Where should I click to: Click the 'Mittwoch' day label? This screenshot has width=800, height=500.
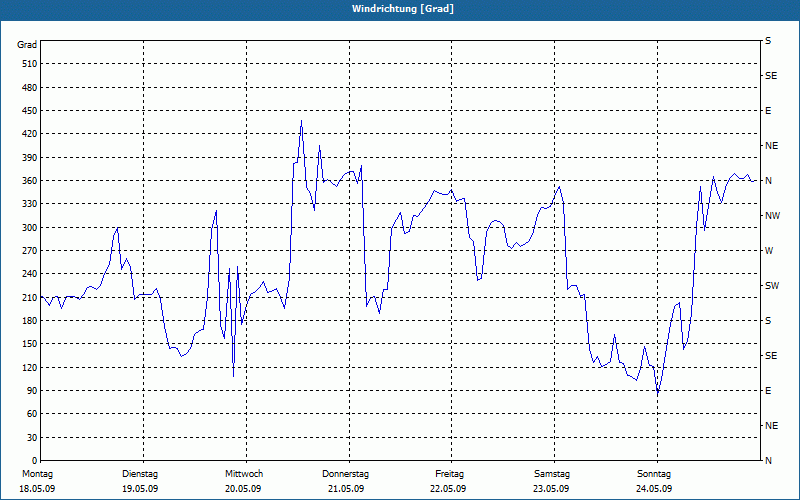244,474
